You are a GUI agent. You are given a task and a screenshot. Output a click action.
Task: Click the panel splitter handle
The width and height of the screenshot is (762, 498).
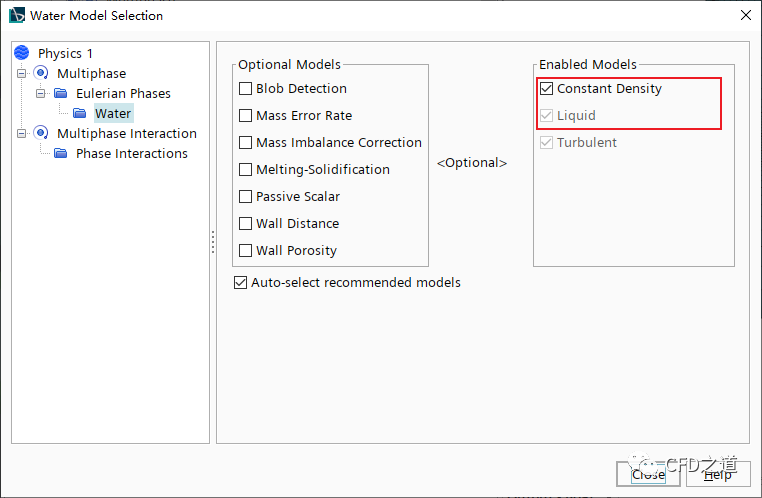(x=212, y=243)
